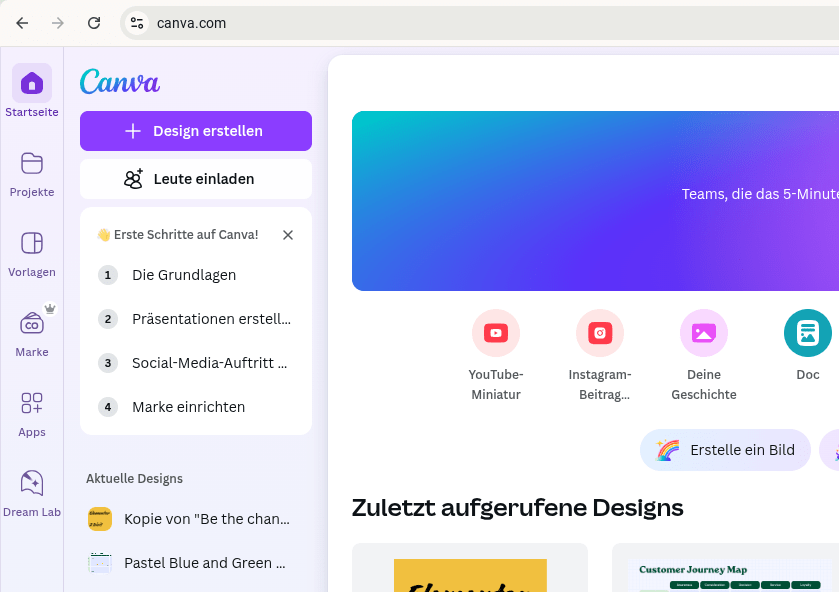Create a YouTube-Miniatur design
Viewport: 839px width, 592px height.
click(x=496, y=333)
